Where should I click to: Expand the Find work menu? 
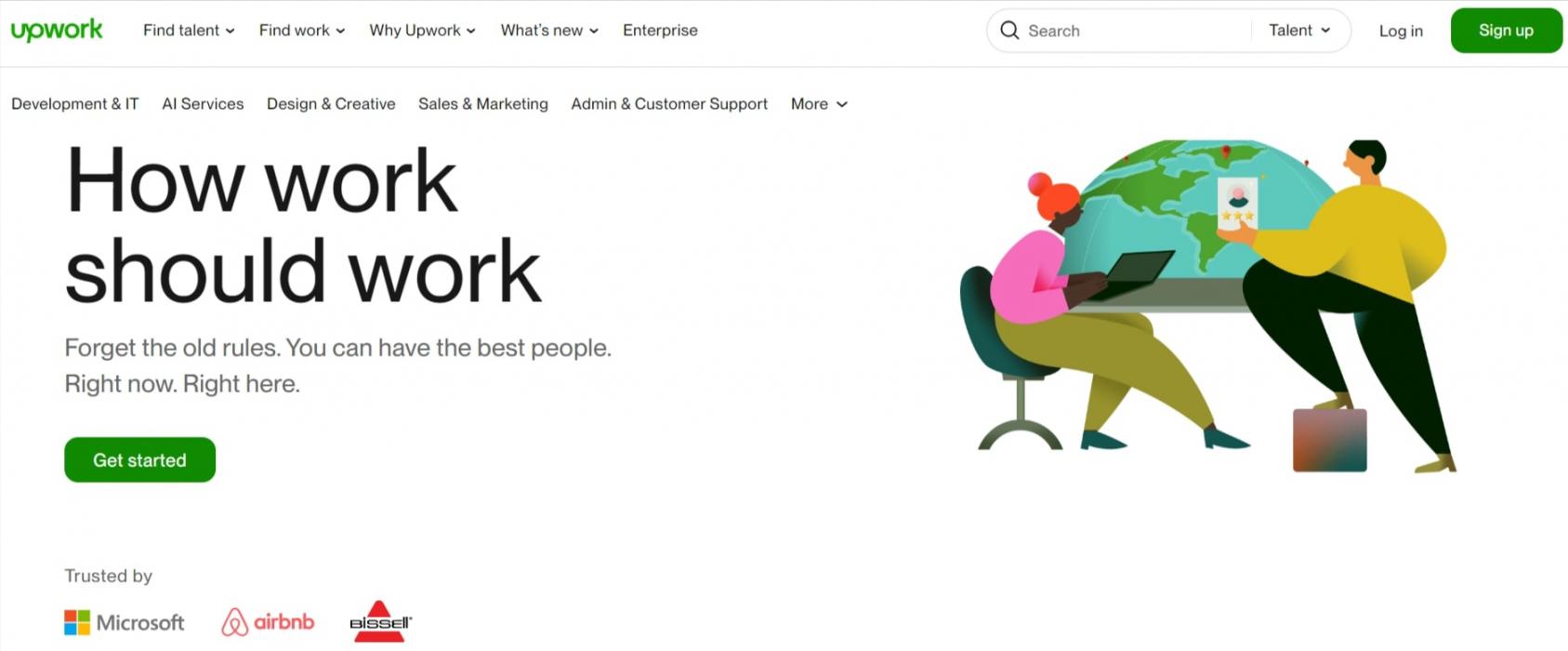click(x=302, y=31)
